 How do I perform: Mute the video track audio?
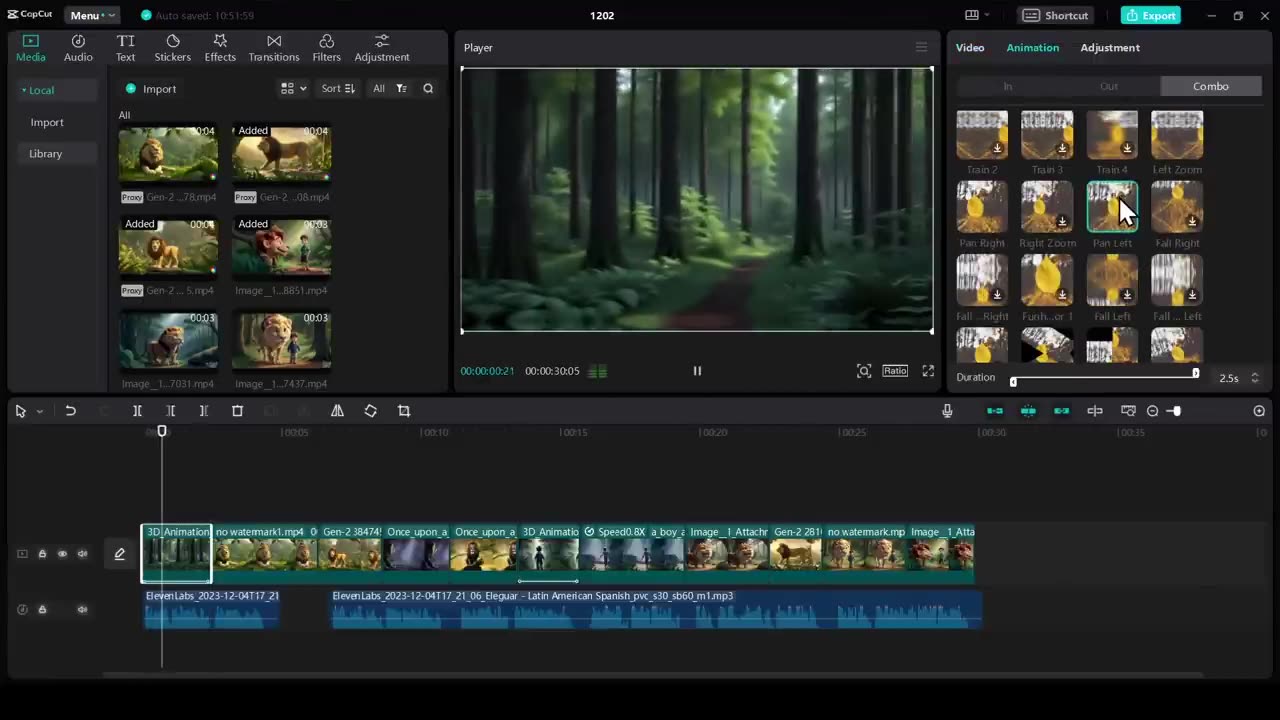coord(82,554)
